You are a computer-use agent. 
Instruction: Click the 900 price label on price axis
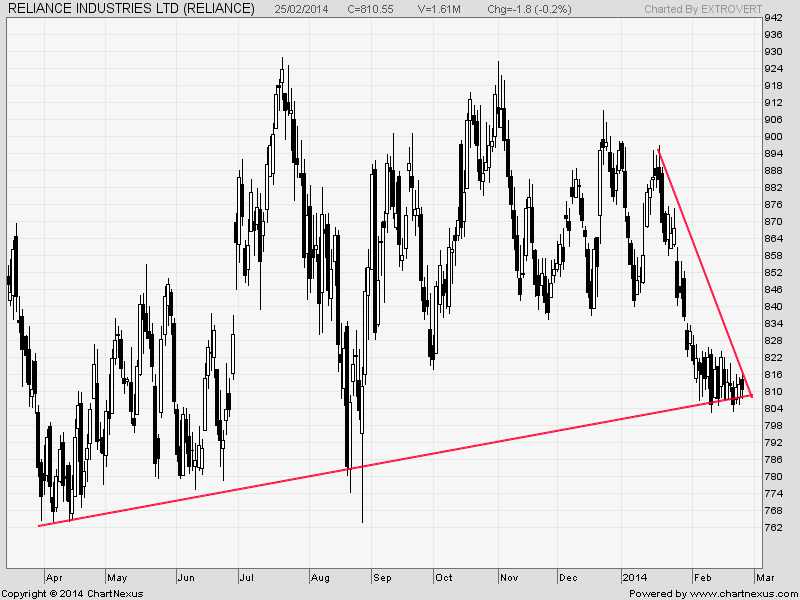[x=772, y=137]
